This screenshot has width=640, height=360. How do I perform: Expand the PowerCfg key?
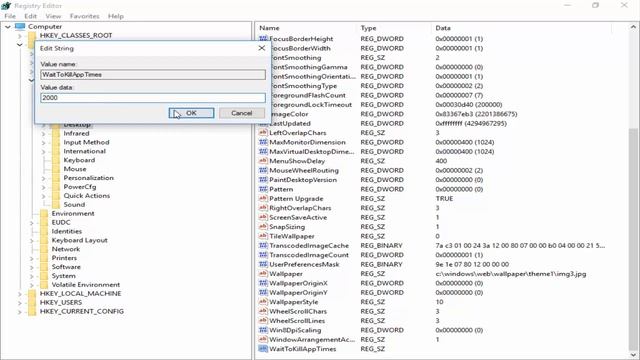pos(43,187)
